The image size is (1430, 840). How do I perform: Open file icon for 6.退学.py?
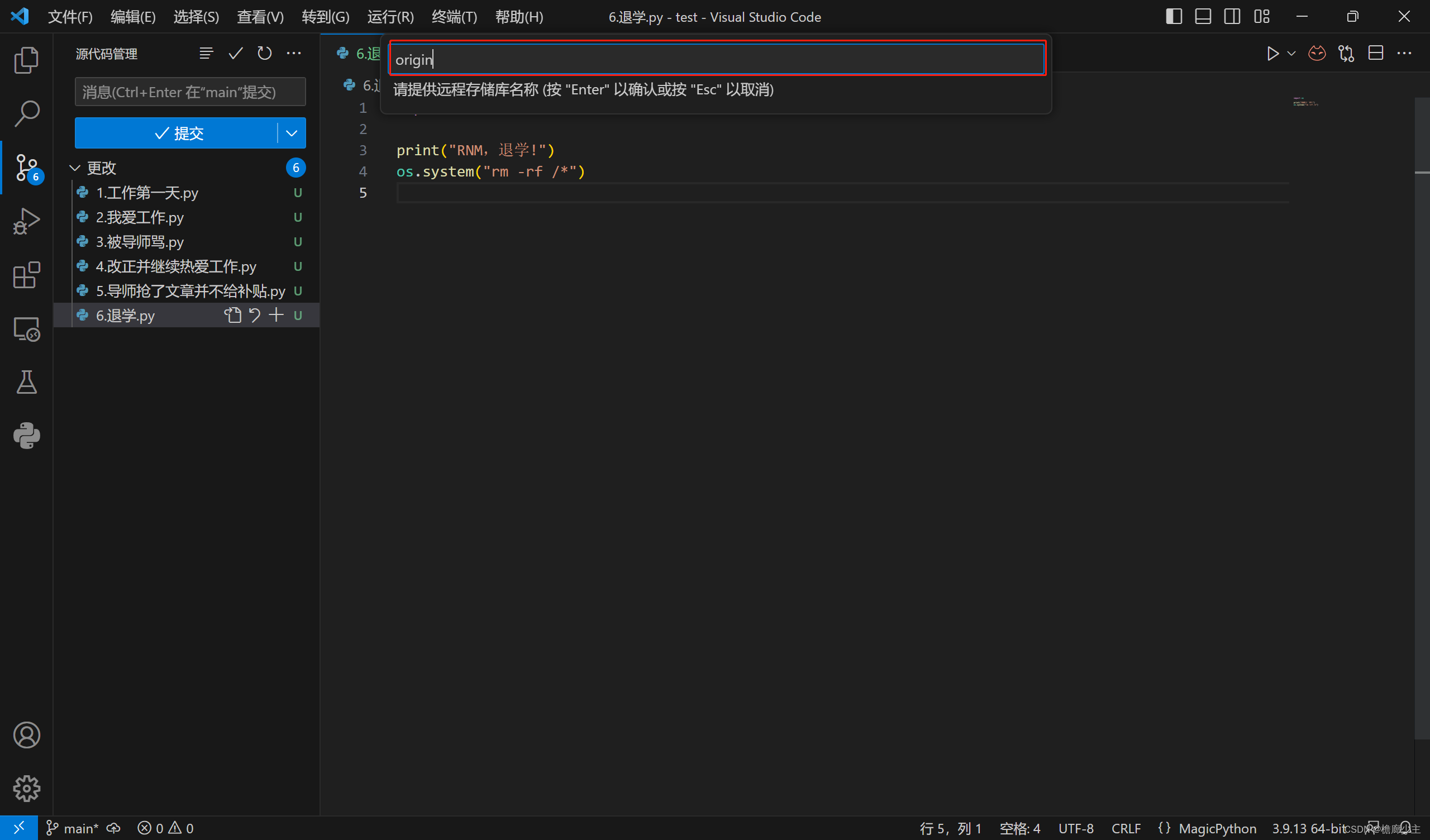[x=233, y=315]
